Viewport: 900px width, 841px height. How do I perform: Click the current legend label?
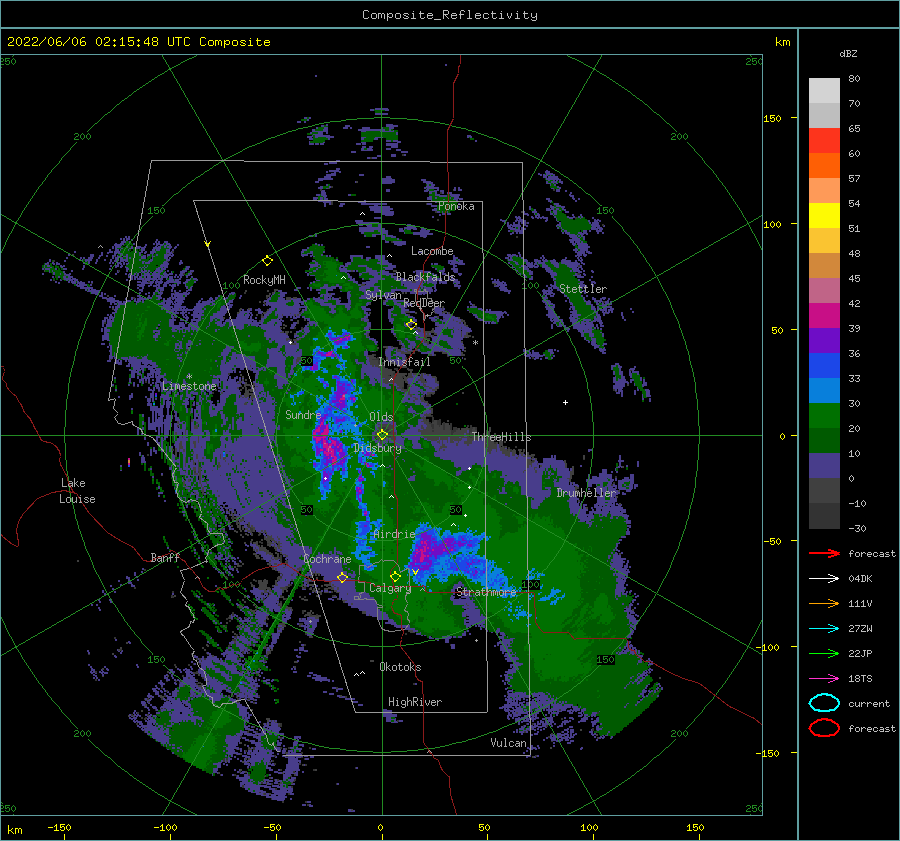[869, 703]
